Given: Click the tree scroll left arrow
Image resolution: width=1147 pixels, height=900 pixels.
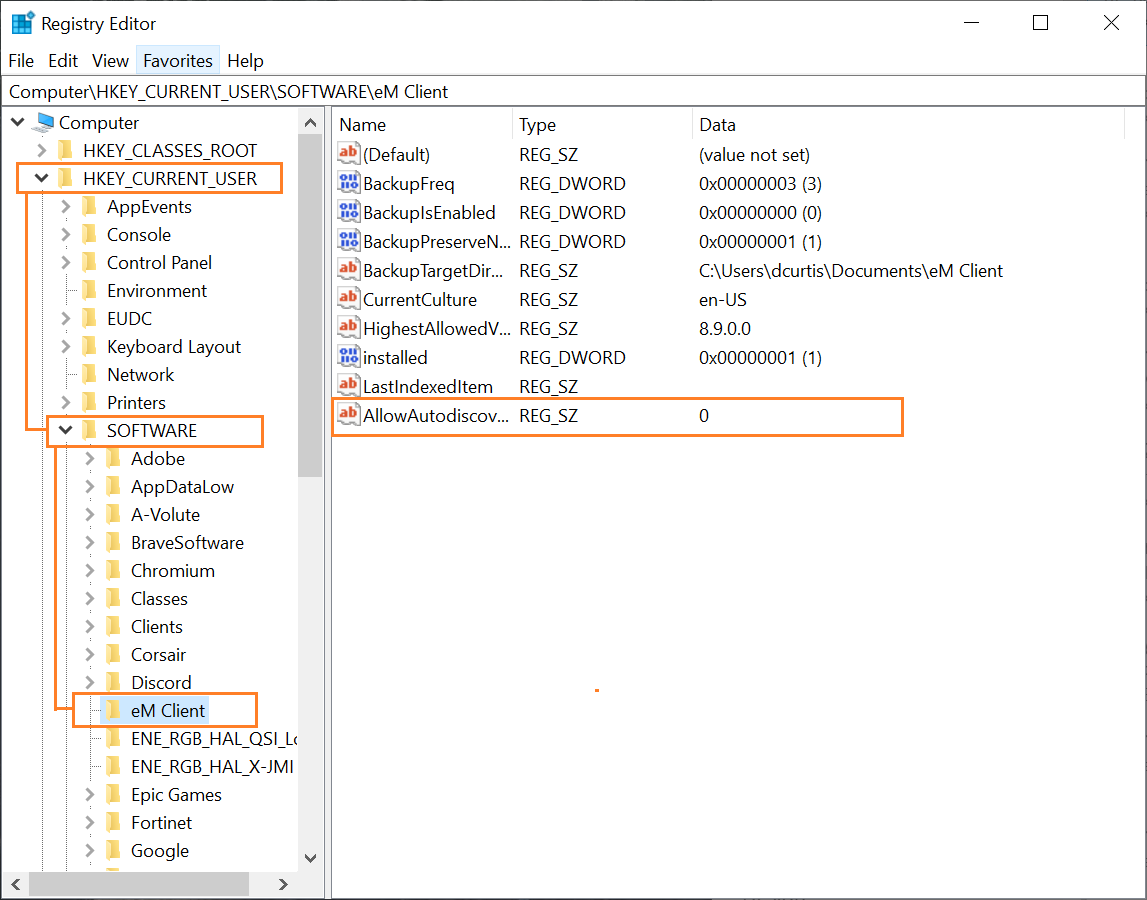Looking at the screenshot, I should tap(16, 884).
